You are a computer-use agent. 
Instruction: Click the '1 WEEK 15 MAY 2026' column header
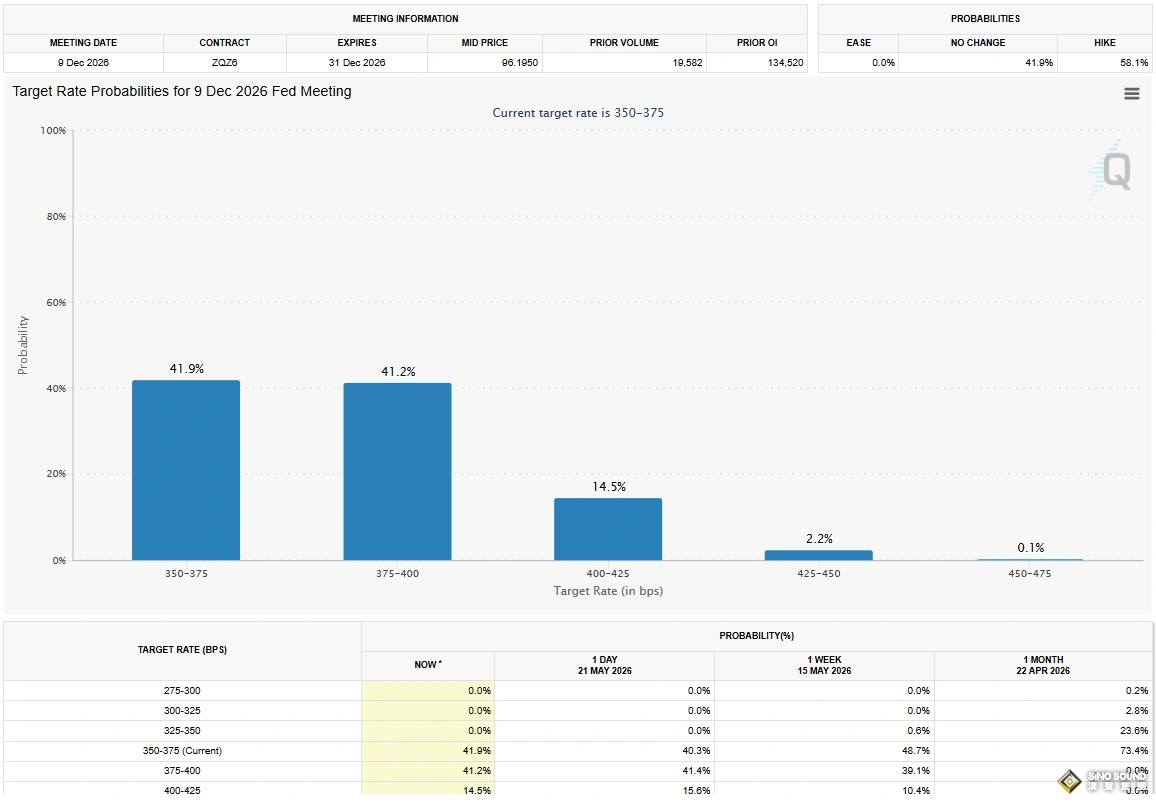tap(824, 665)
